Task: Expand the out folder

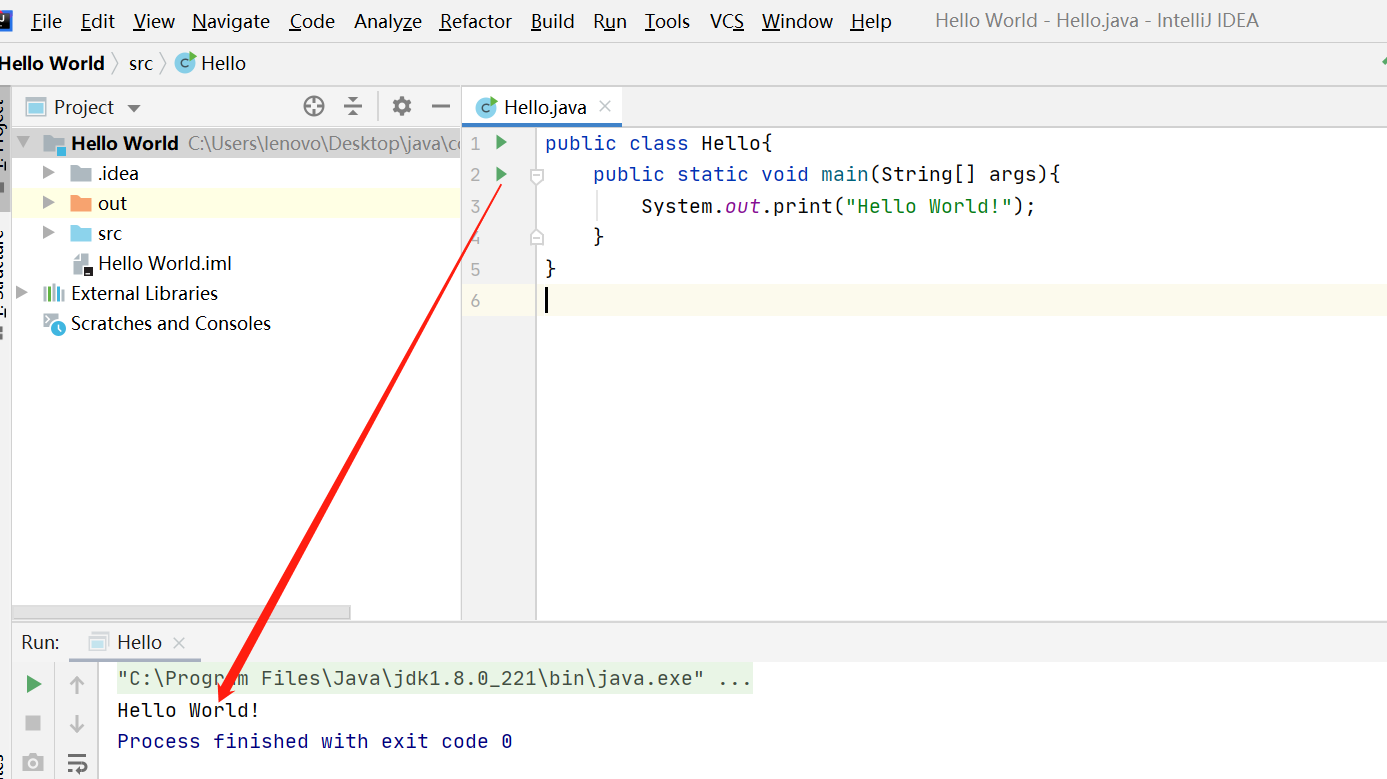Action: [48, 203]
